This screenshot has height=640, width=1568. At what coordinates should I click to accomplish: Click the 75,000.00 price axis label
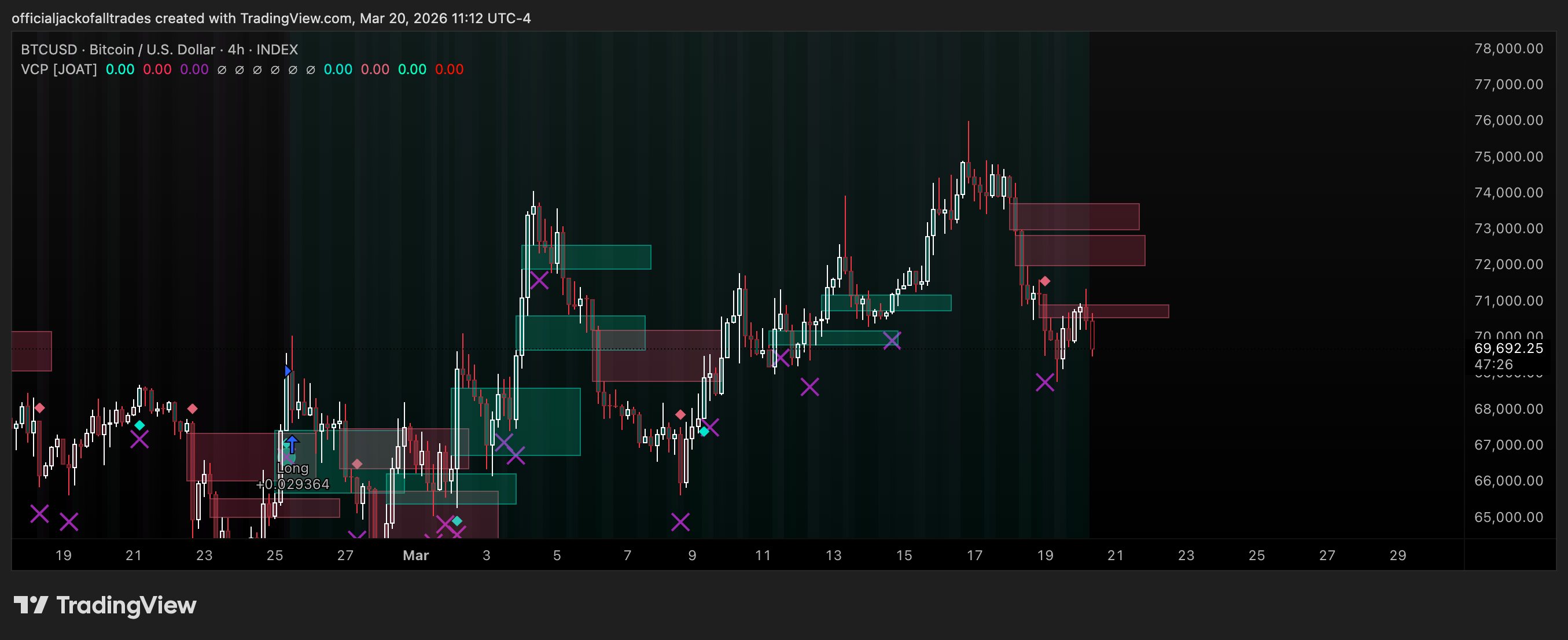pyautogui.click(x=1508, y=156)
